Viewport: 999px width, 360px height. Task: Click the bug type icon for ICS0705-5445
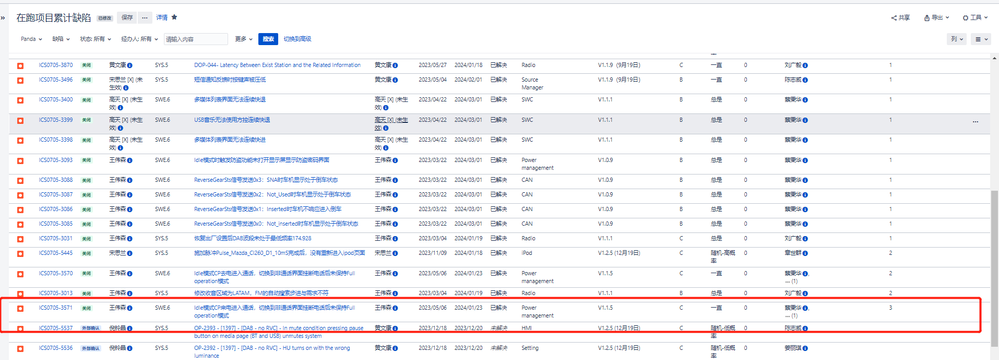pos(20,253)
